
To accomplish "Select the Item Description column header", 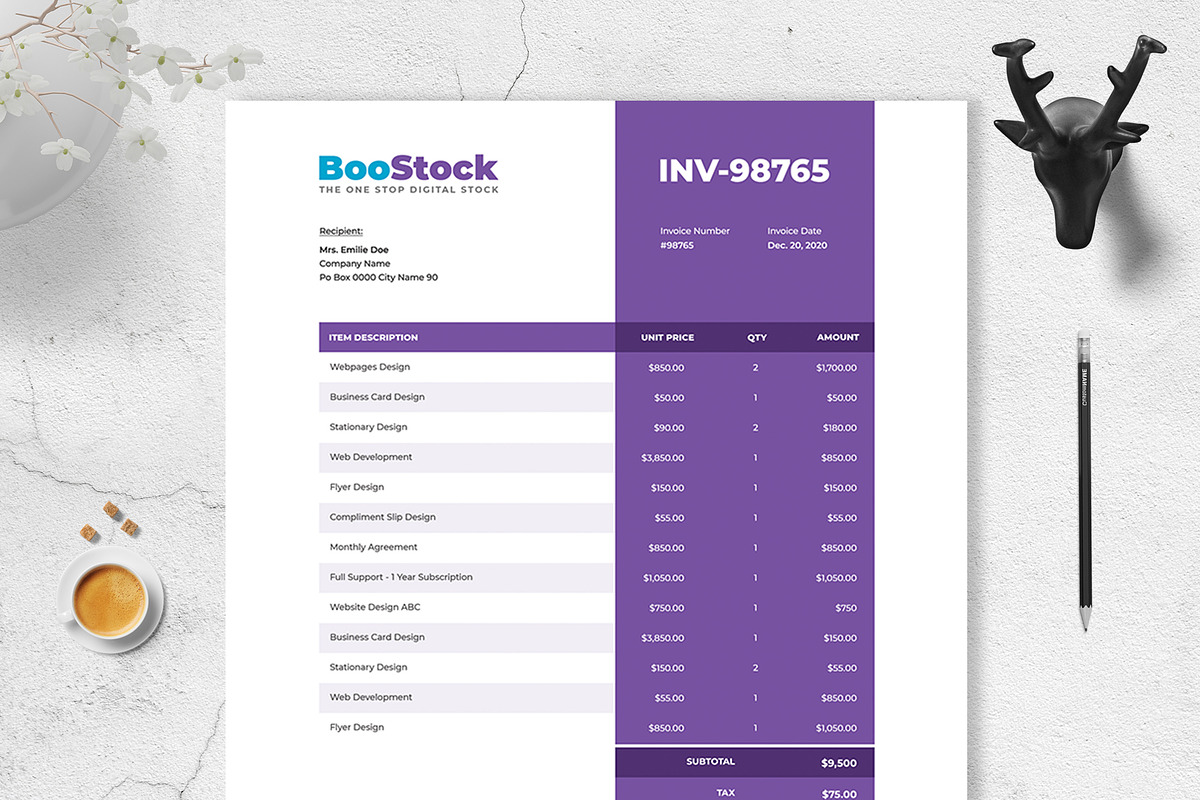I will pos(374,338).
